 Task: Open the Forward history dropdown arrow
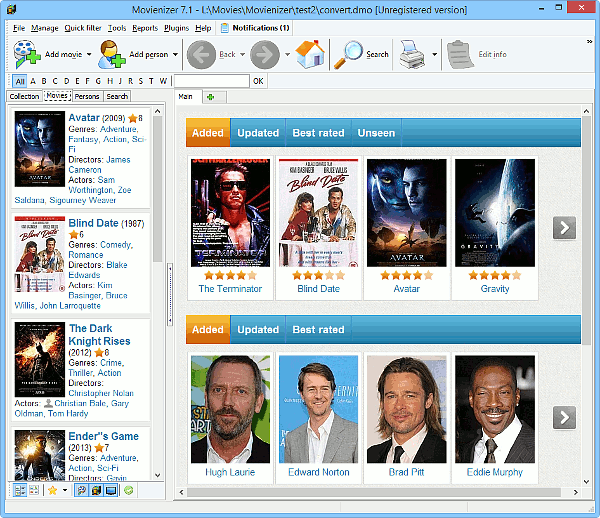coord(287,54)
